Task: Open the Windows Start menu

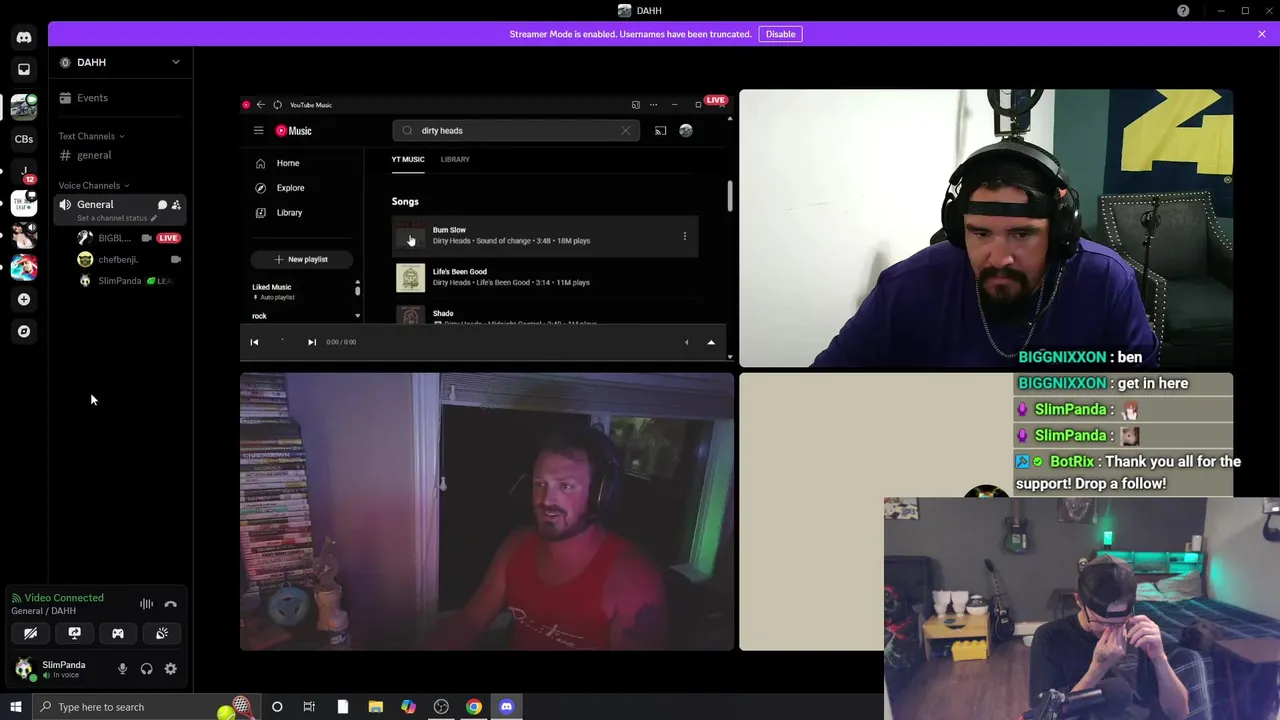Action: coord(16,707)
